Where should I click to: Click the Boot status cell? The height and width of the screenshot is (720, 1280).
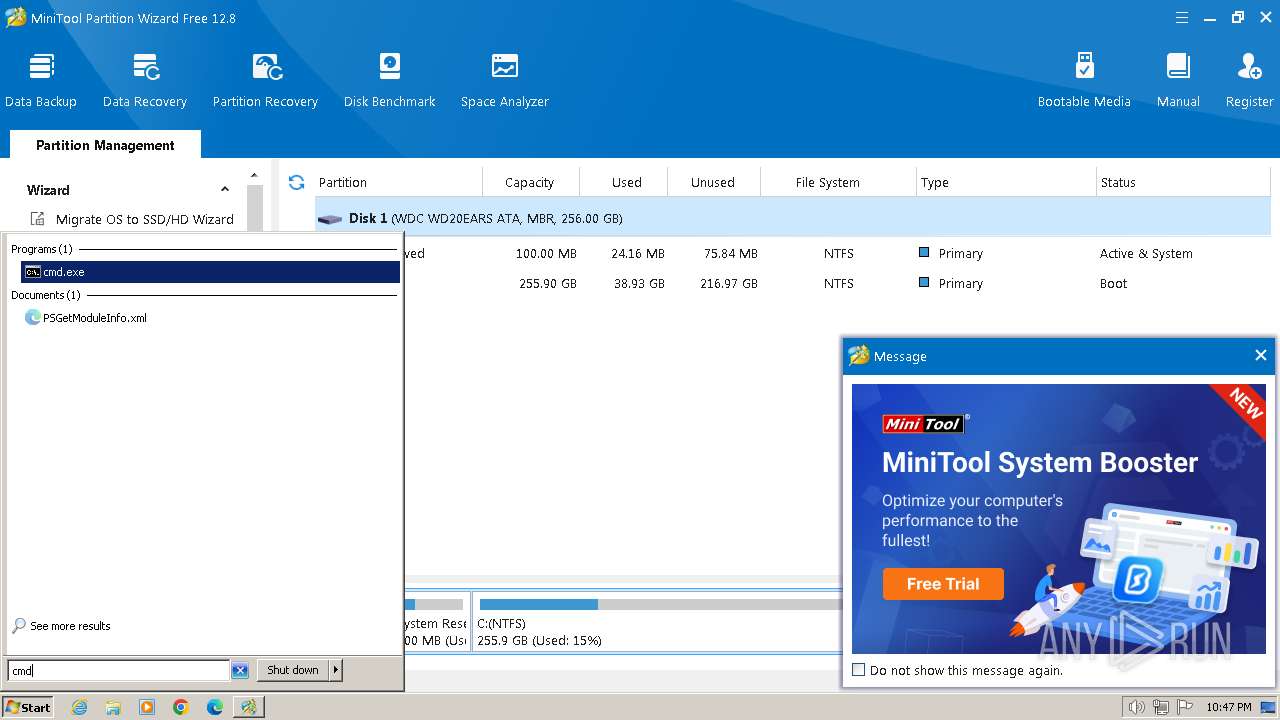(1113, 284)
